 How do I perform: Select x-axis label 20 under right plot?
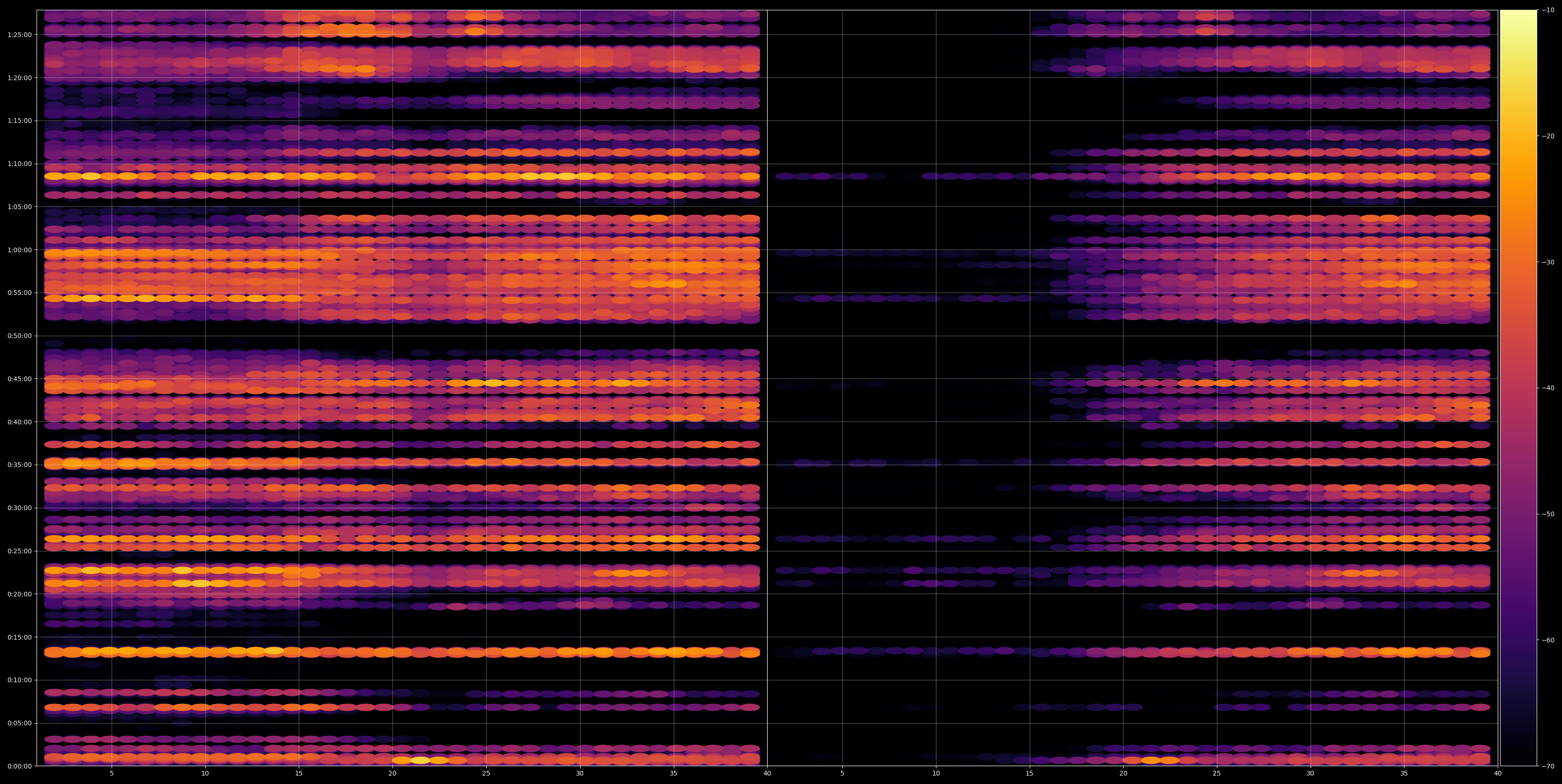(x=1123, y=774)
